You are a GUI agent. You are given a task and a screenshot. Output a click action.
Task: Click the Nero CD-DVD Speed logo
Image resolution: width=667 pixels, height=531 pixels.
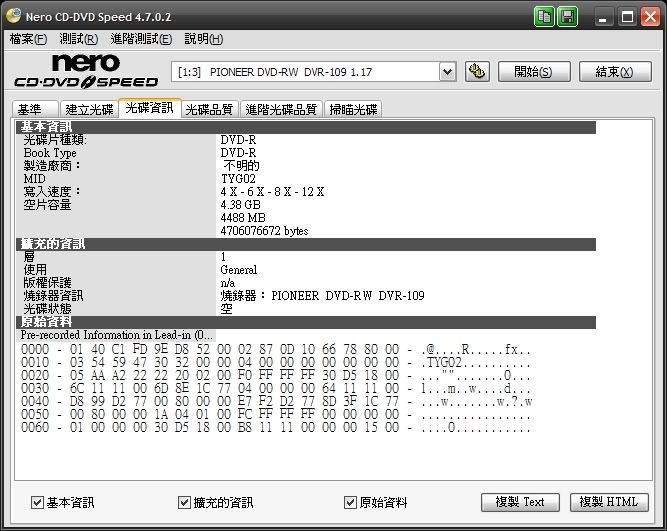(85, 72)
